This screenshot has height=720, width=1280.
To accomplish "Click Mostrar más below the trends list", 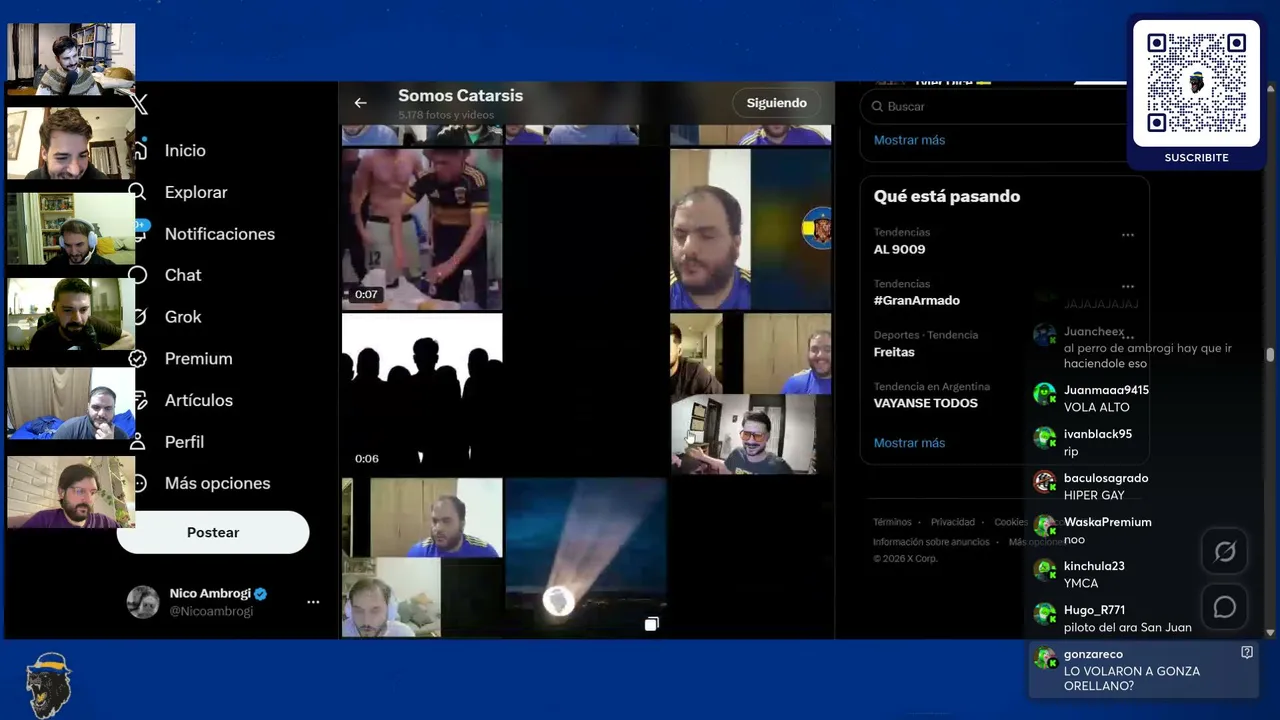I will click(x=909, y=443).
